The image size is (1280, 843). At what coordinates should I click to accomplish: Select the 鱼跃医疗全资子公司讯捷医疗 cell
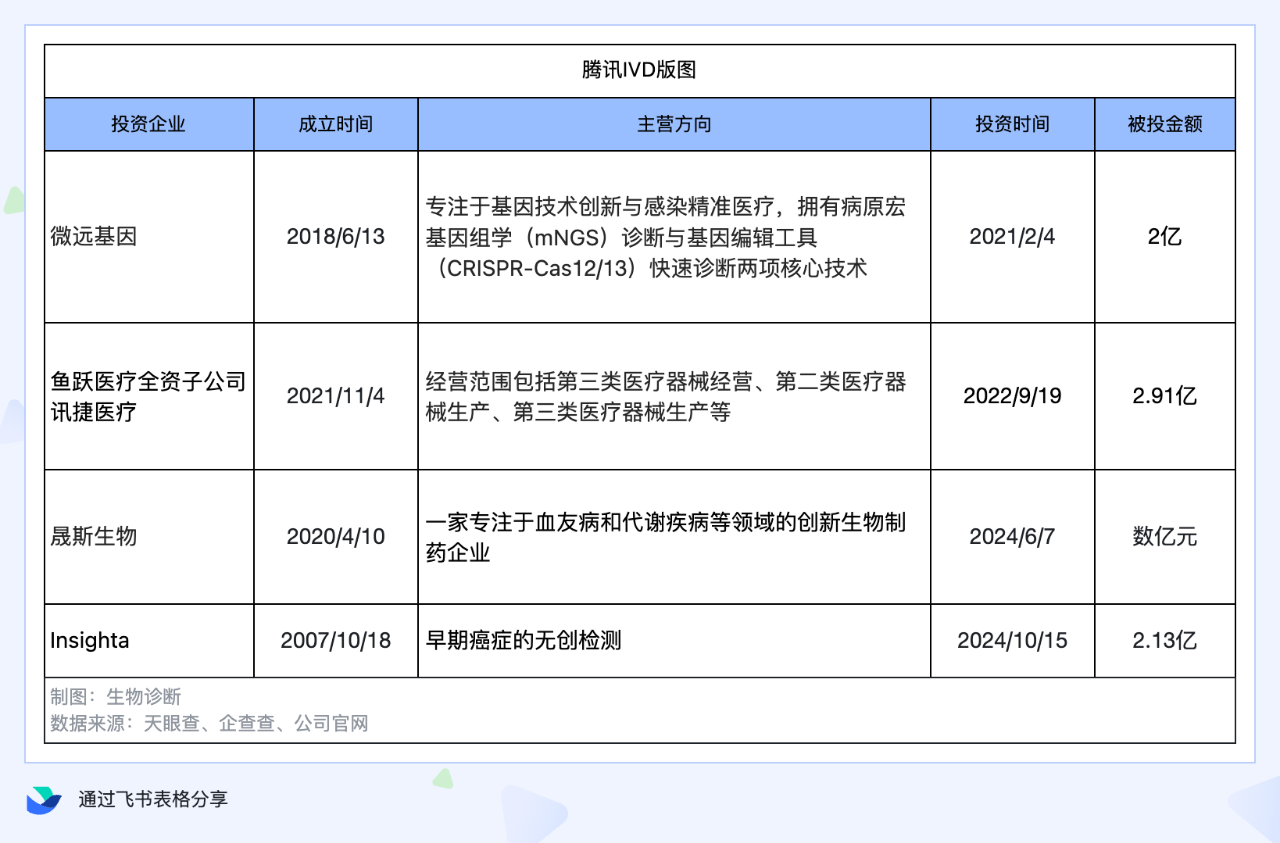pyautogui.click(x=148, y=396)
